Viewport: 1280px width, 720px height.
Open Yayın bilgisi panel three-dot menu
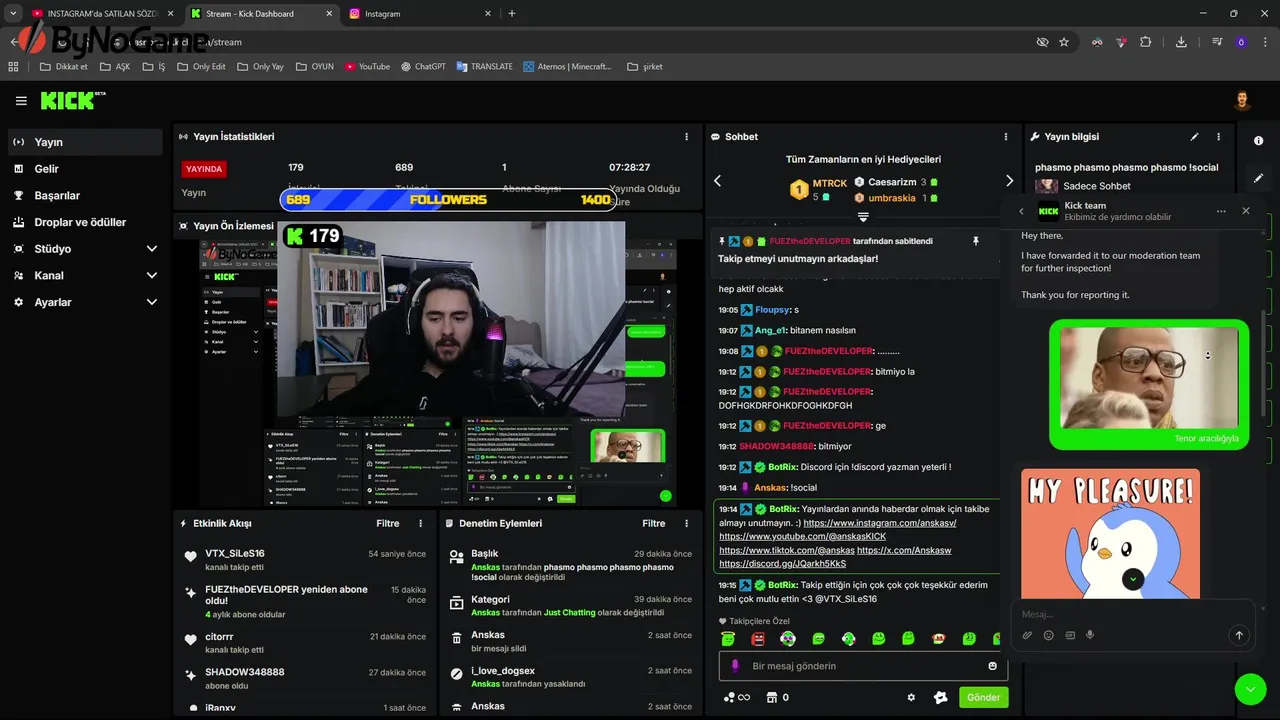pos(1218,137)
